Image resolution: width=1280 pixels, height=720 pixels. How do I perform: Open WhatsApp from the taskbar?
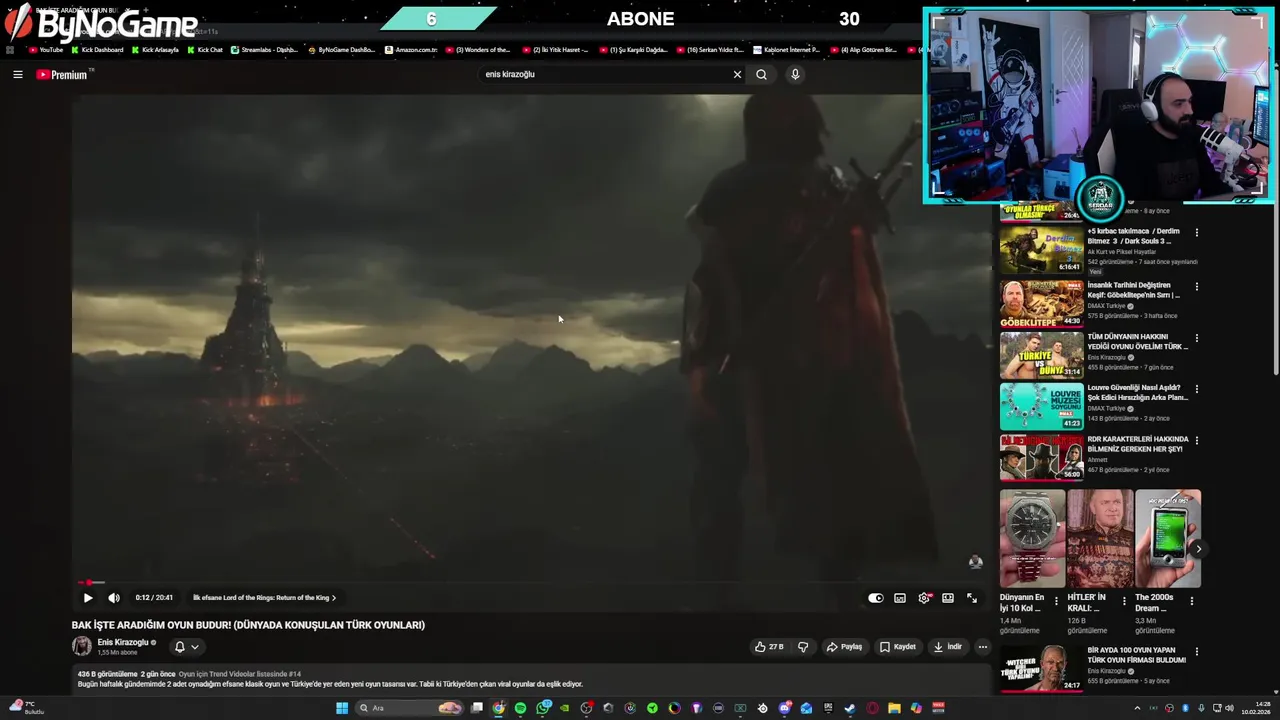pyautogui.click(x=544, y=708)
